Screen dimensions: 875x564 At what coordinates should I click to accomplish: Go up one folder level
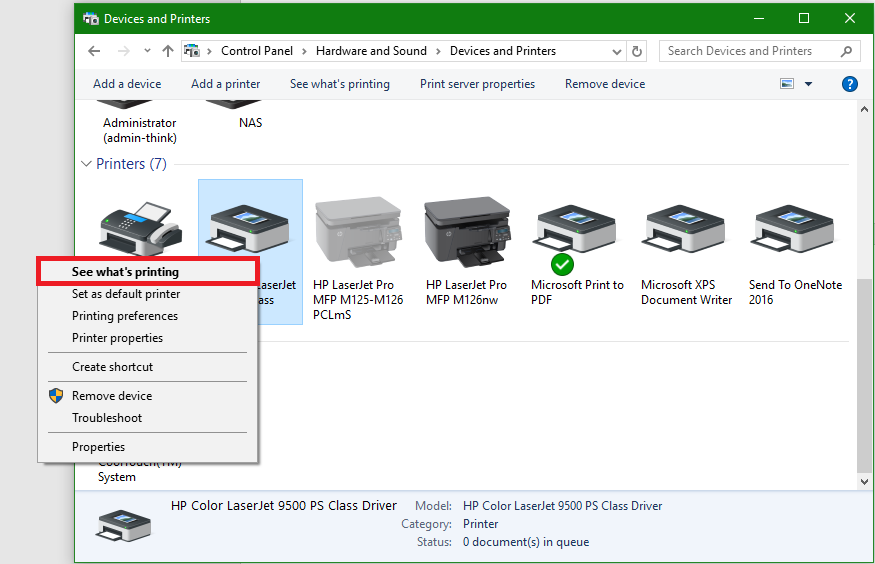(x=167, y=51)
